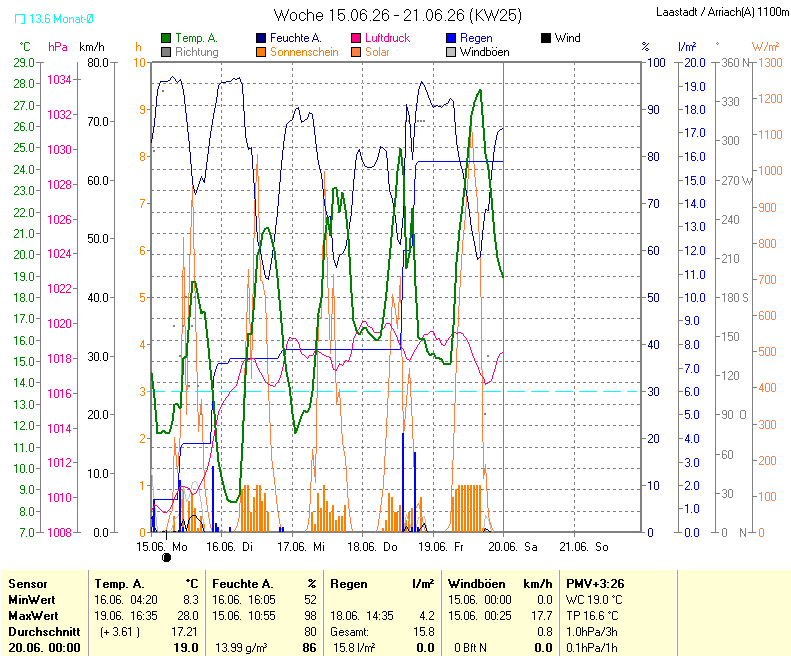Click the Sonnenschein legend label
This screenshot has height=656, width=791.
pos(304,52)
